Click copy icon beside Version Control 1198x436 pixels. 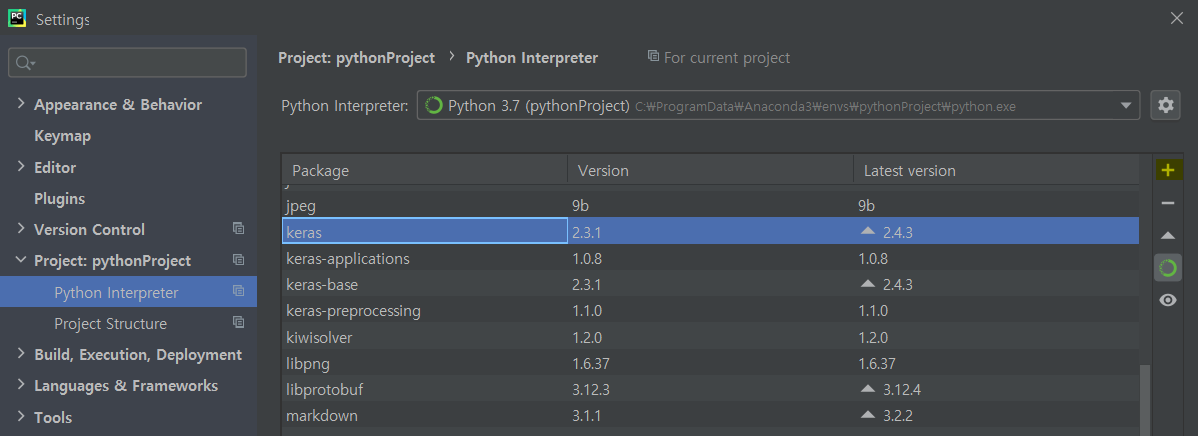coord(238,228)
